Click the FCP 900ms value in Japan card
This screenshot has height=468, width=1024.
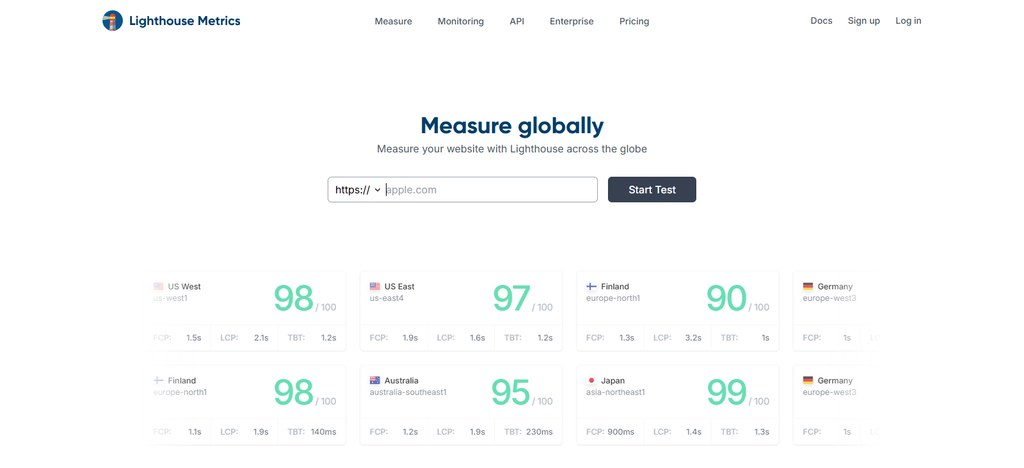(620, 432)
